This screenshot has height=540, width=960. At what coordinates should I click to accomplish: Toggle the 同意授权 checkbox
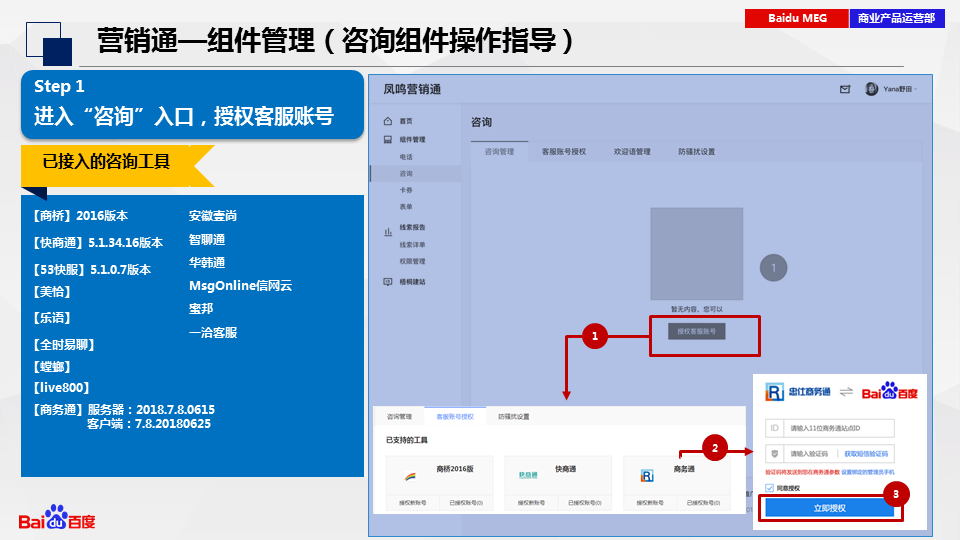[770, 488]
